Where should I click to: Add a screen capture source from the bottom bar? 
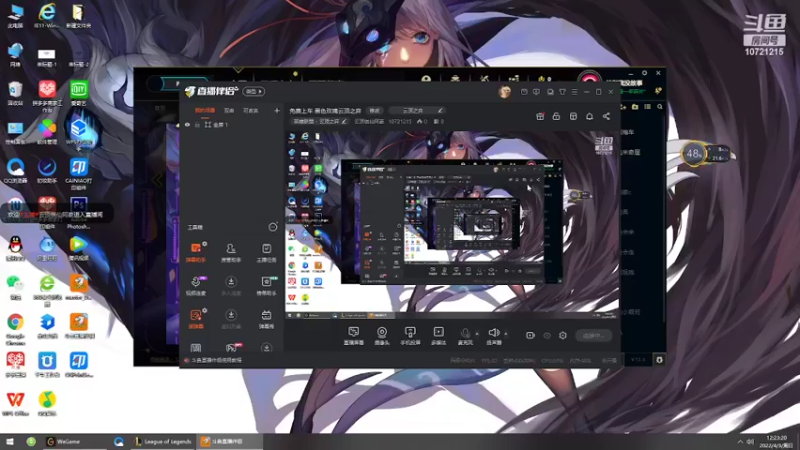click(x=354, y=336)
